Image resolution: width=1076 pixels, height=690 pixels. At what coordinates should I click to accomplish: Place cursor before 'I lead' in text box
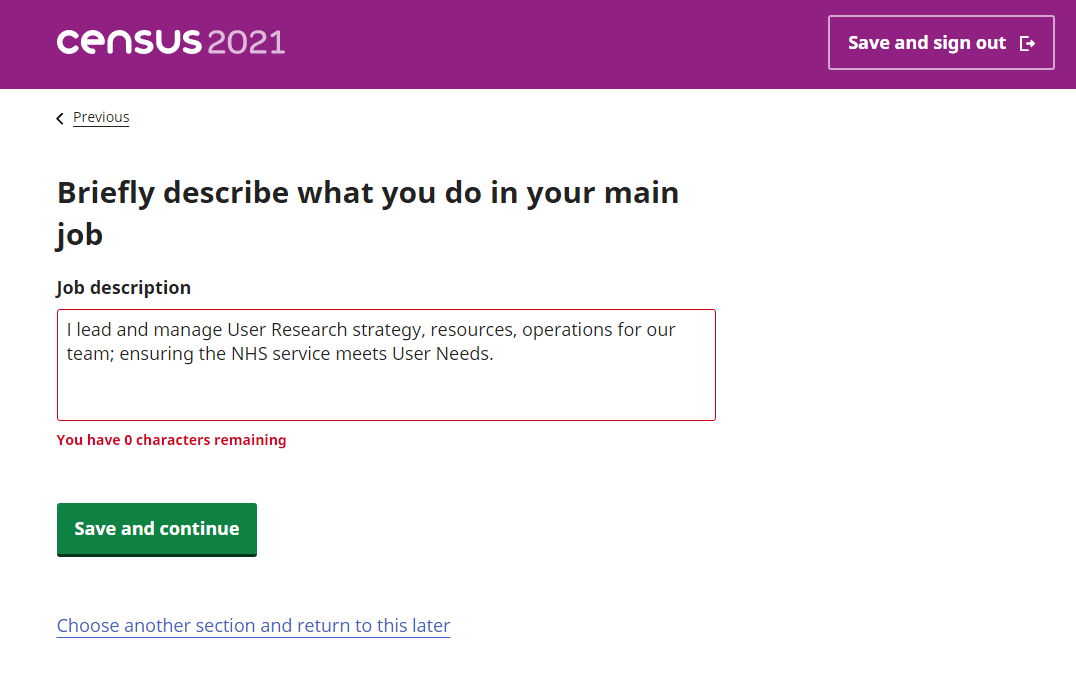[67, 330]
